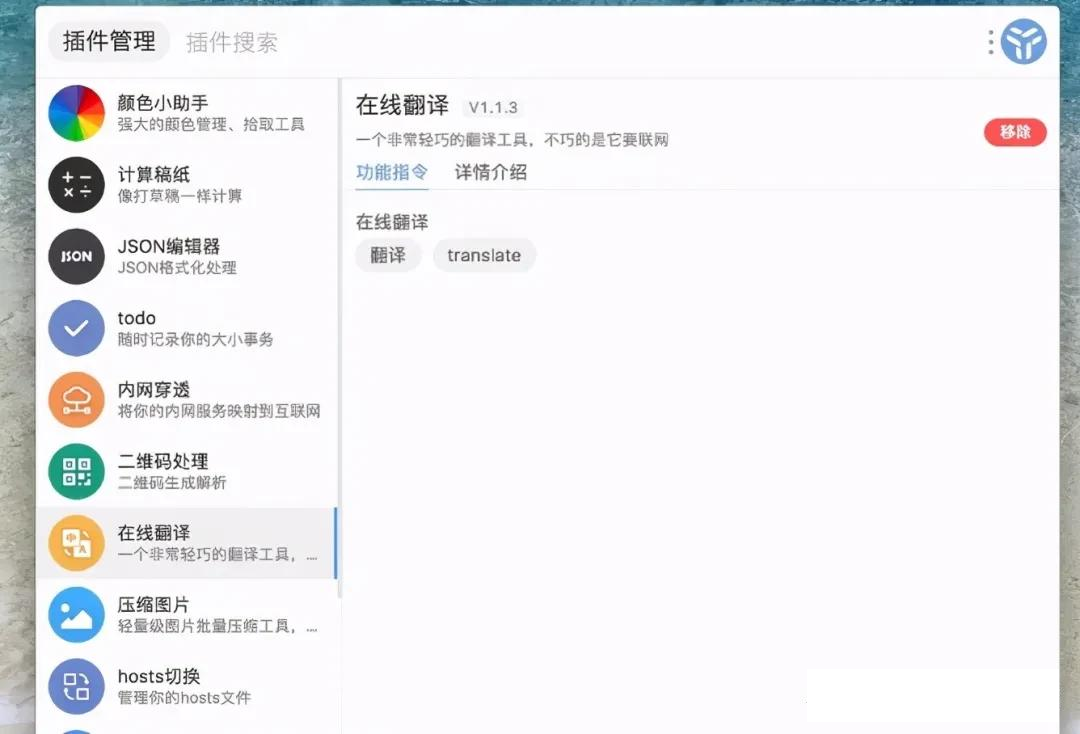Click the 翻译 command keyword
1080x734 pixels.
[388, 255]
